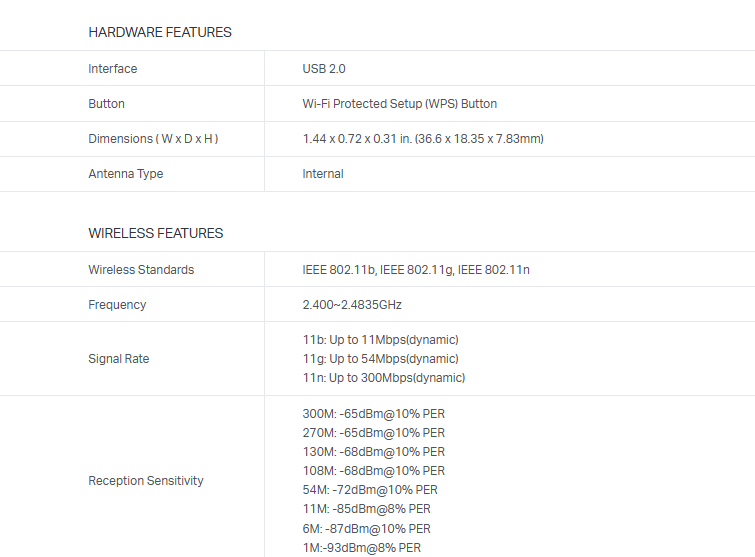Select the Wireless Standards label
Image resolution: width=755 pixels, height=557 pixels.
click(x=141, y=270)
